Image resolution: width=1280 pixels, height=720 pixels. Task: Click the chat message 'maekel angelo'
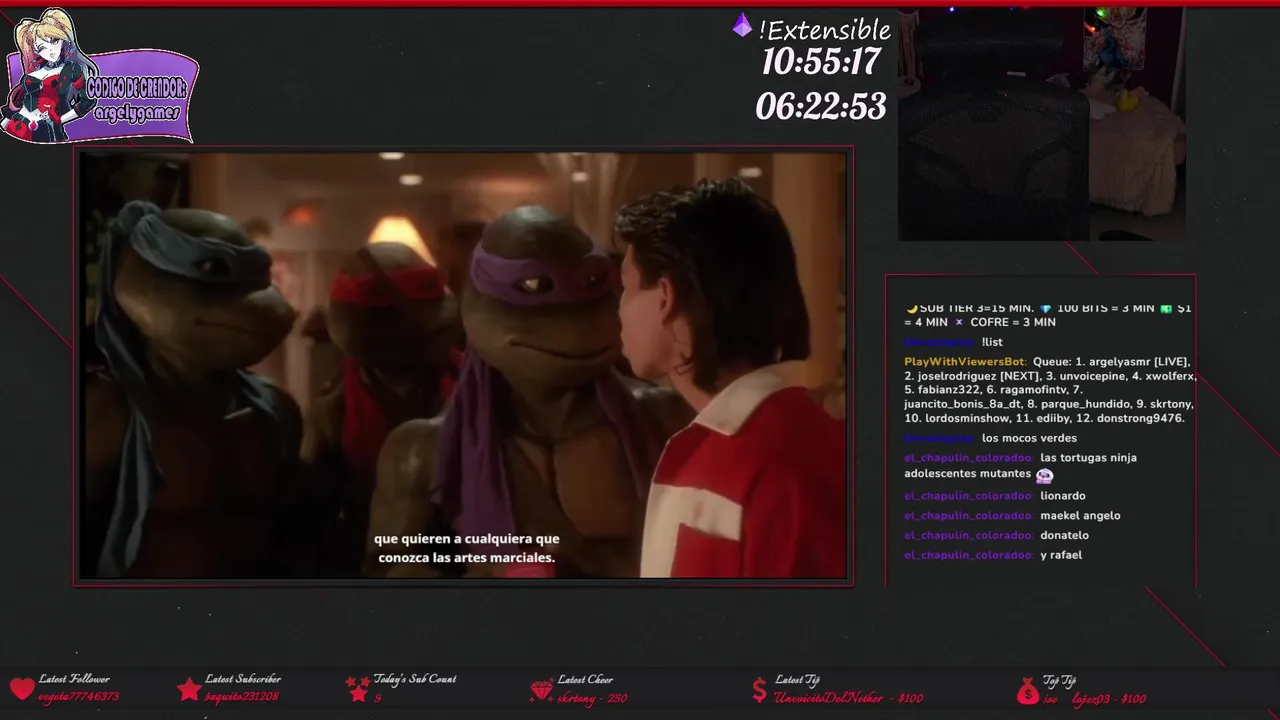[x=1080, y=516]
